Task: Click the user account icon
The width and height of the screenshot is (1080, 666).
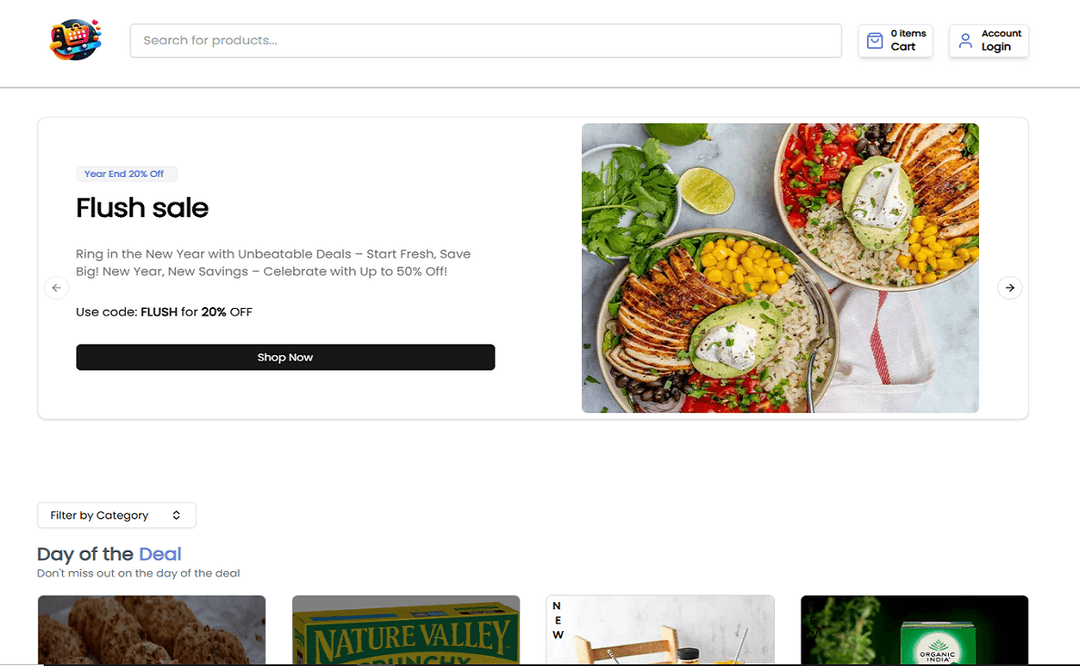Action: pos(965,41)
